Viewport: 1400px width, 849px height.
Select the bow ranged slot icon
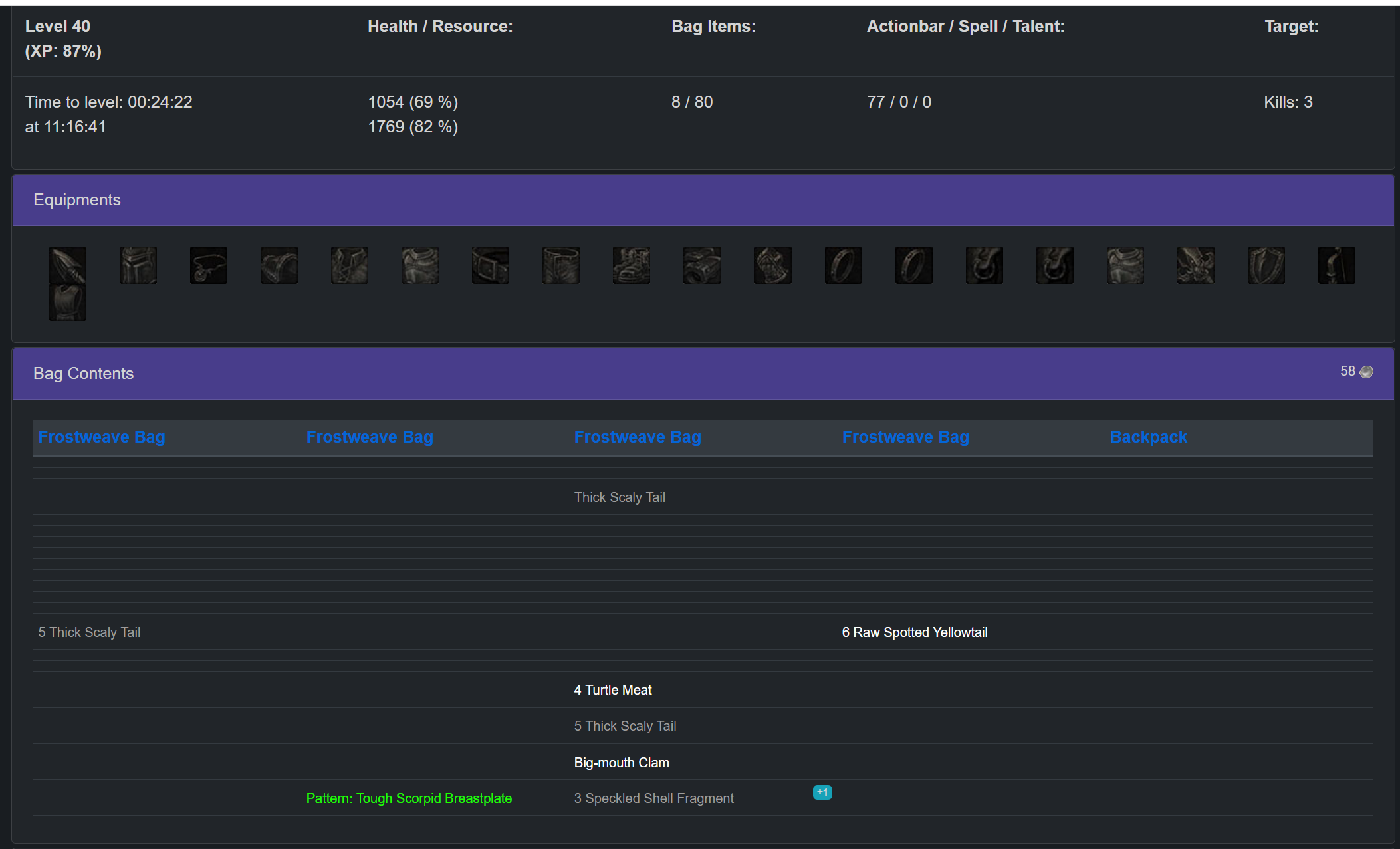(1336, 265)
